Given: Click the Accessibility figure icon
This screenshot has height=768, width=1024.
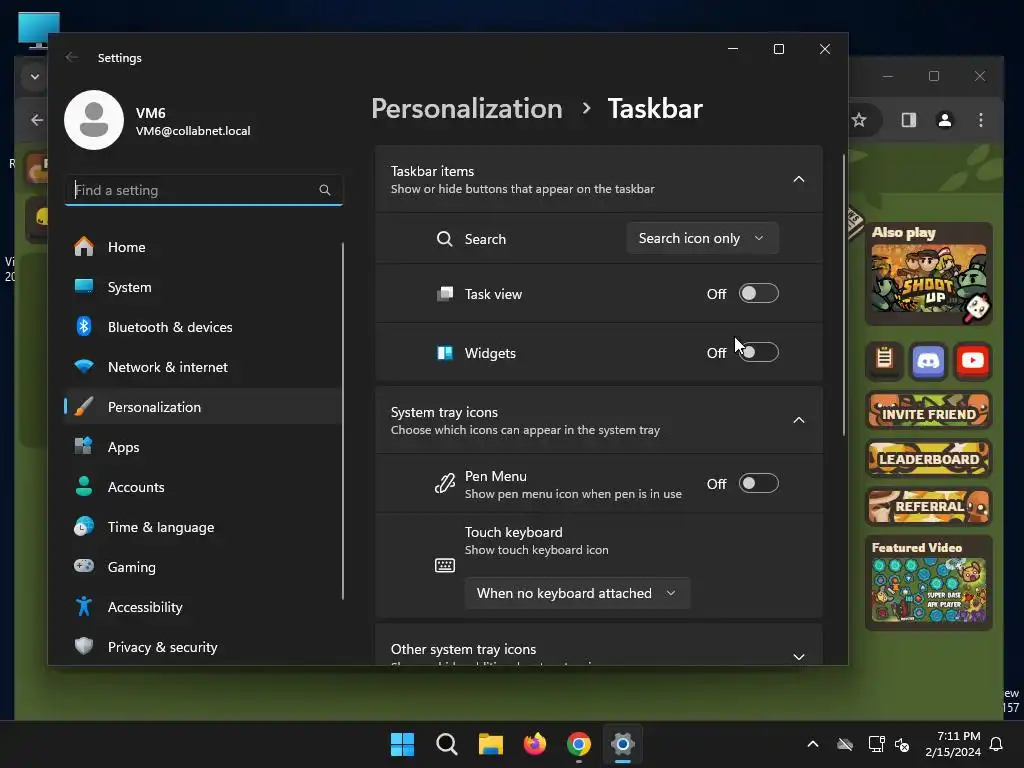Looking at the screenshot, I should [84, 606].
